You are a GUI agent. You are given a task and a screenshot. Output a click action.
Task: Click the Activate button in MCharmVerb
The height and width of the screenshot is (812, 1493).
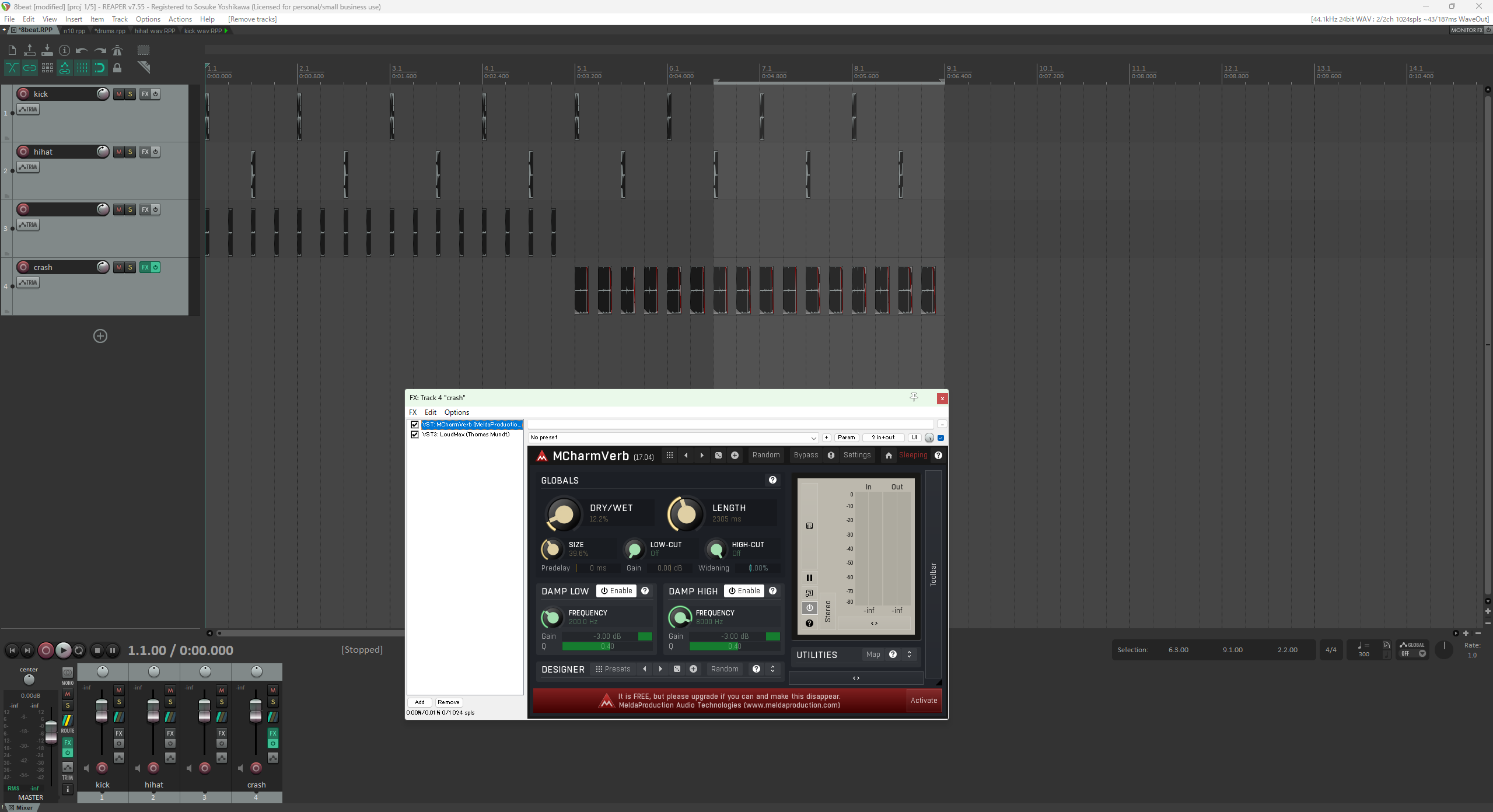[x=924, y=701]
